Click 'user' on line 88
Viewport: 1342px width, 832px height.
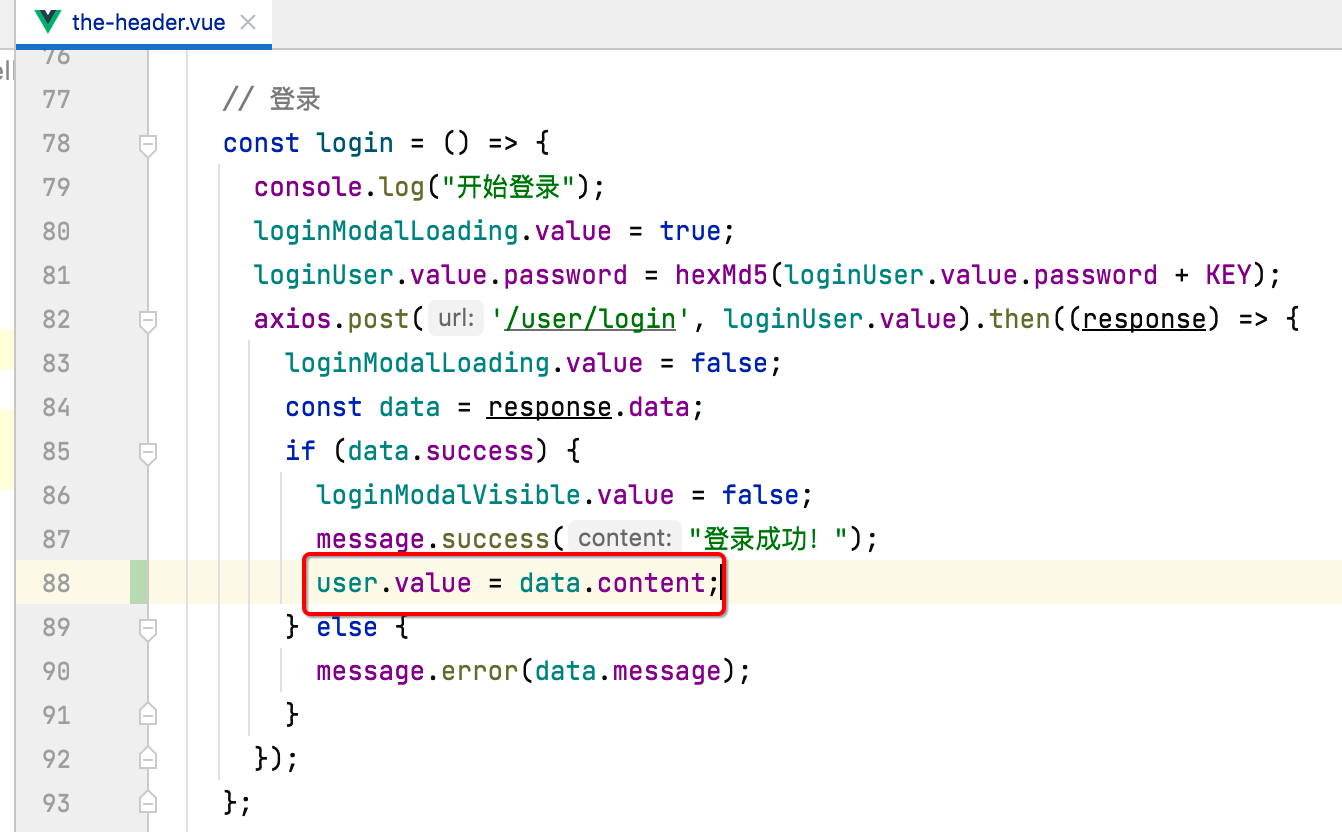click(347, 583)
